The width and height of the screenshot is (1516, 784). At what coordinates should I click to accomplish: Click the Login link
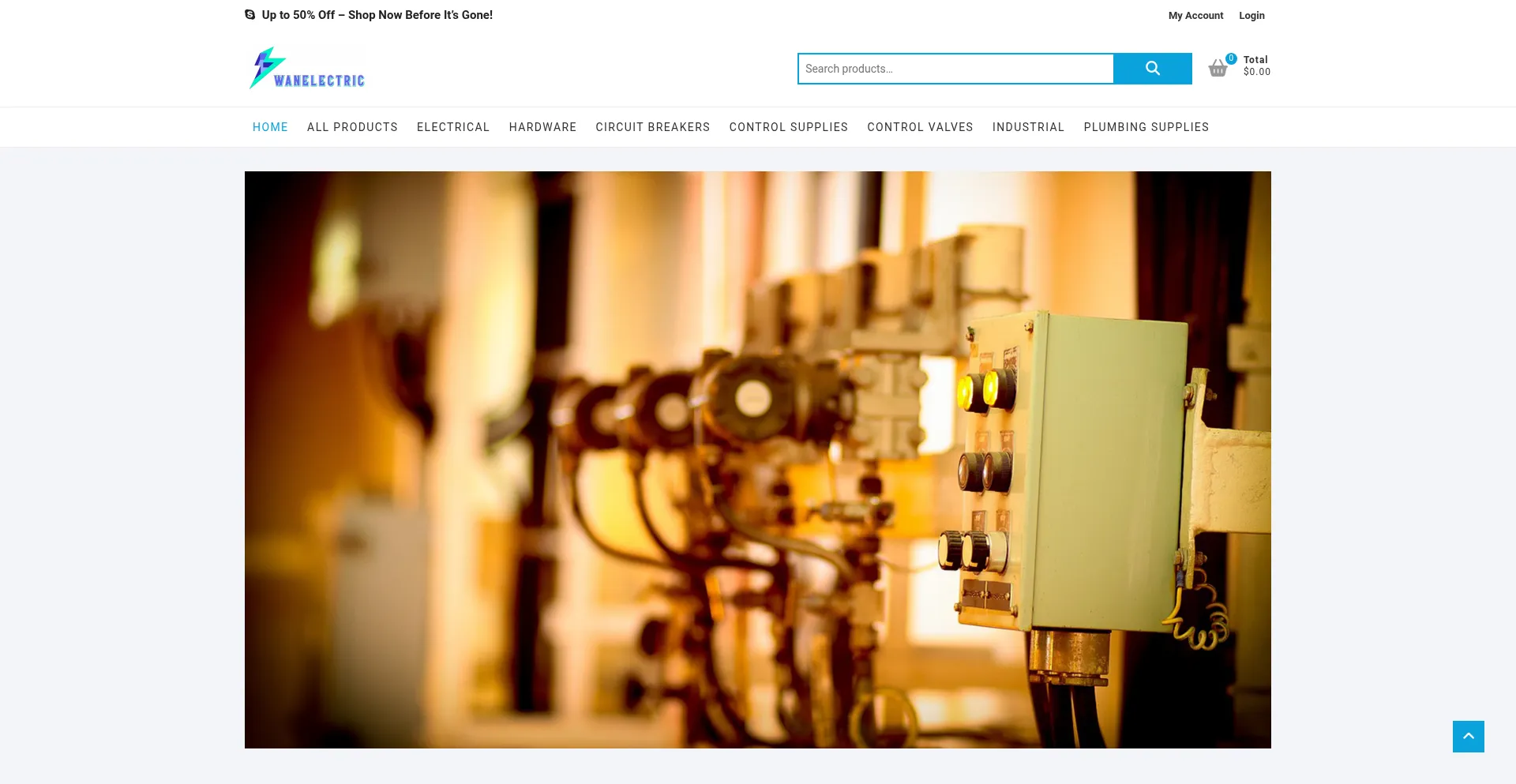(1251, 16)
